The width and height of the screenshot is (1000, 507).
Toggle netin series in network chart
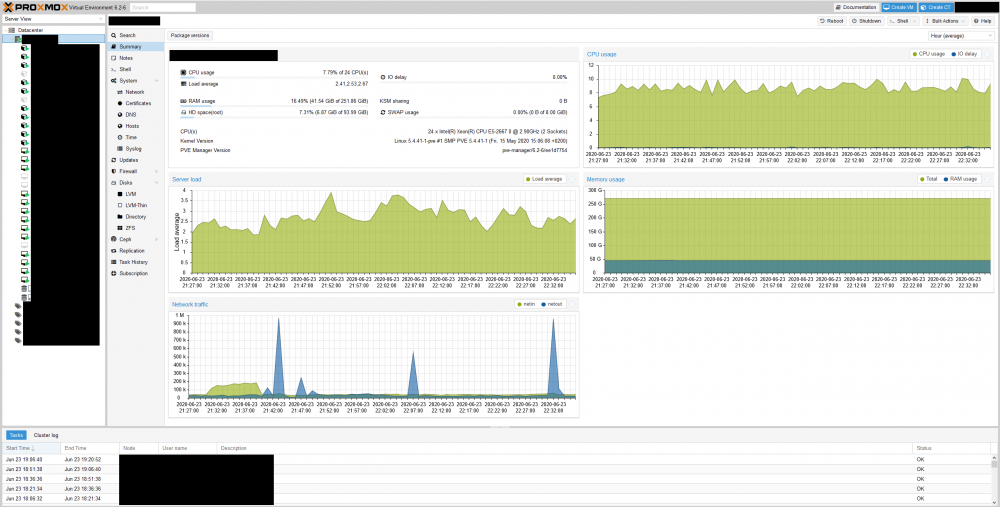tap(526, 304)
